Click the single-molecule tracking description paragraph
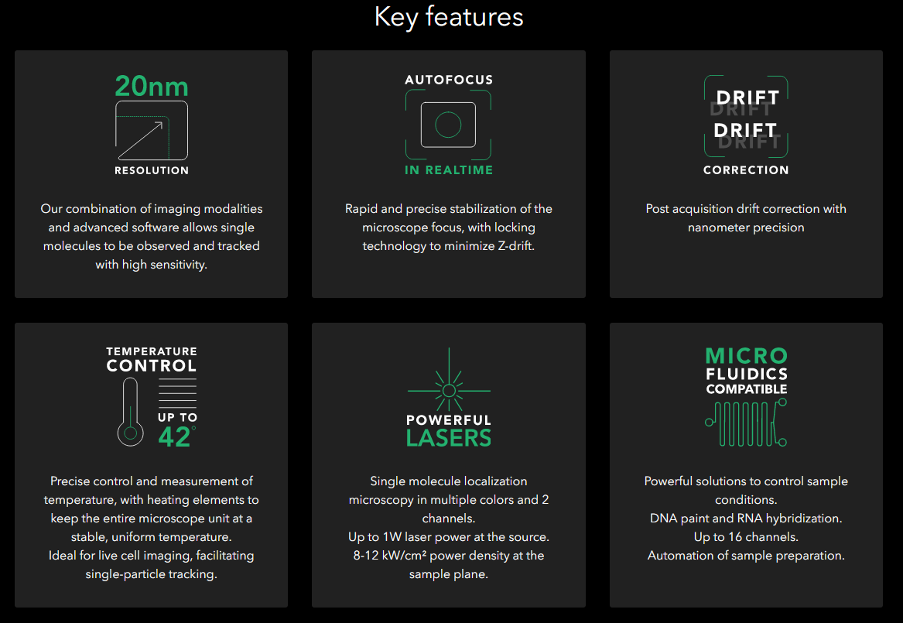Screen dimensions: 904x624 point(151,237)
